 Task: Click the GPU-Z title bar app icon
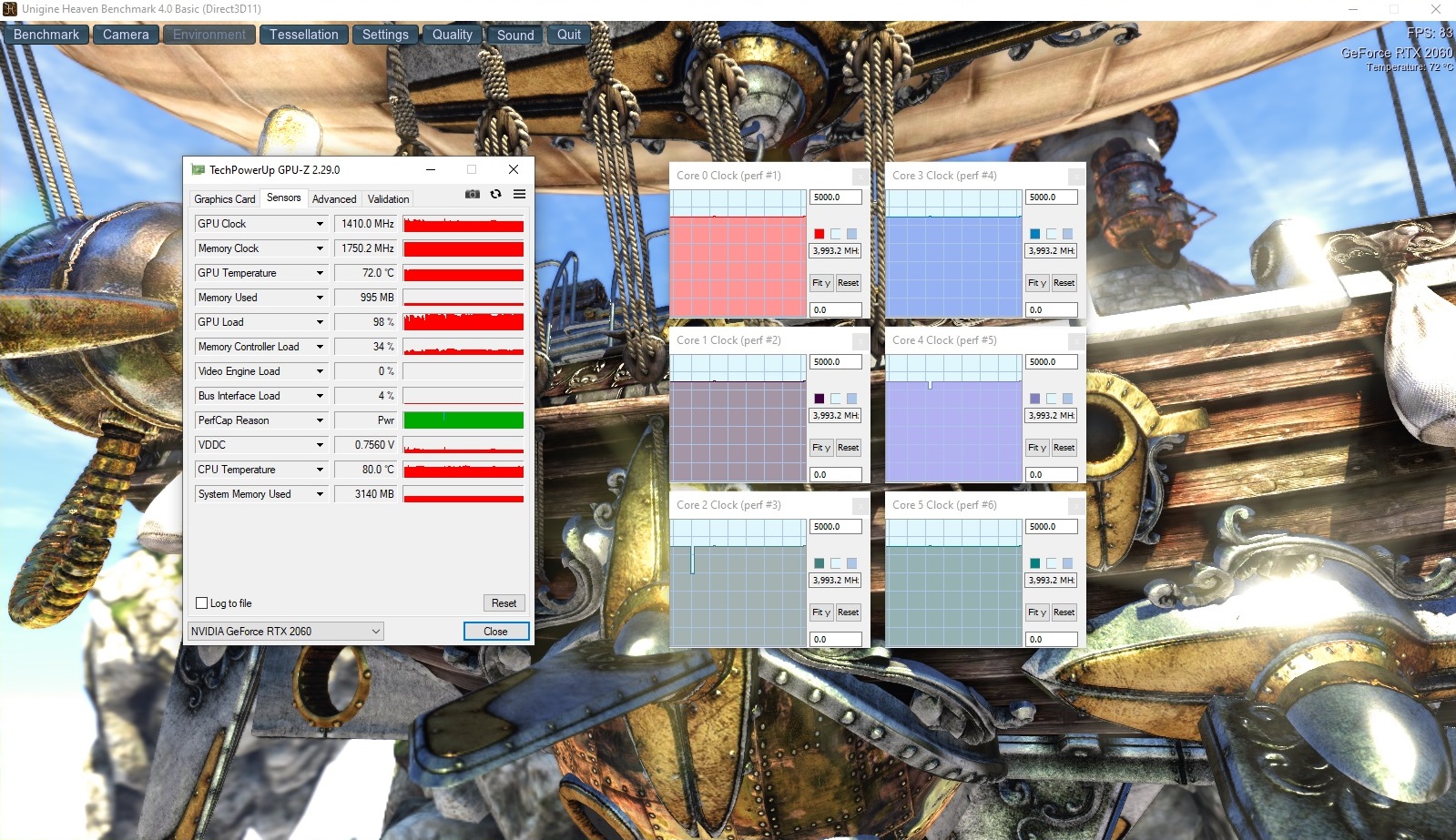pos(198,169)
